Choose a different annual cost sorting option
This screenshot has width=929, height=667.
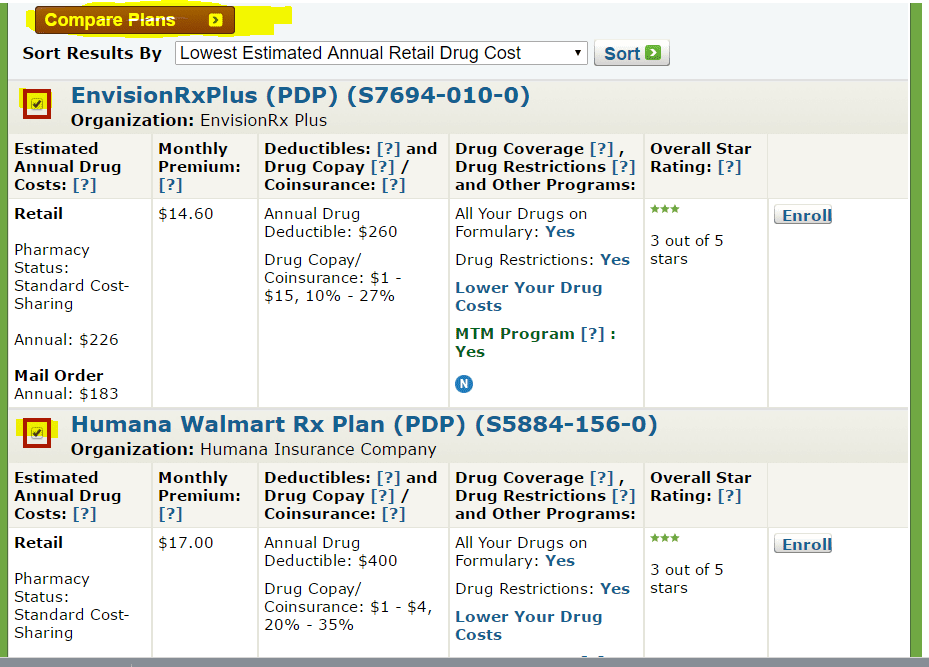380,53
